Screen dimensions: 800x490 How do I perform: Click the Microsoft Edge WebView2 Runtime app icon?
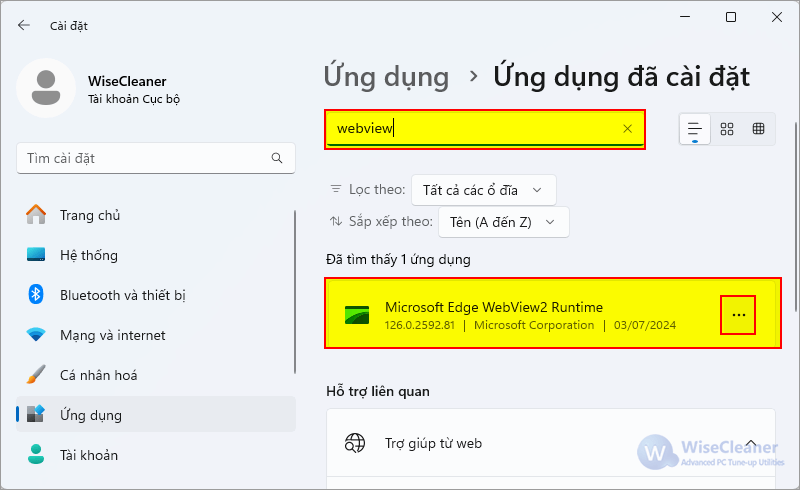point(357,315)
